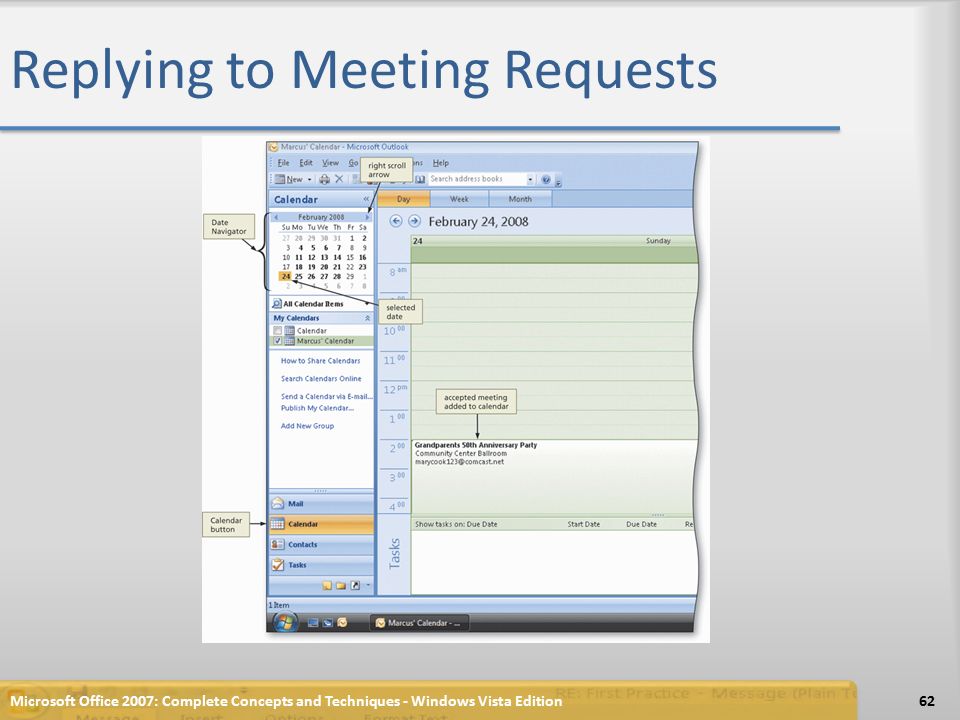Click the All Calendar Items search icon
960x720 pixels.
[x=277, y=304]
